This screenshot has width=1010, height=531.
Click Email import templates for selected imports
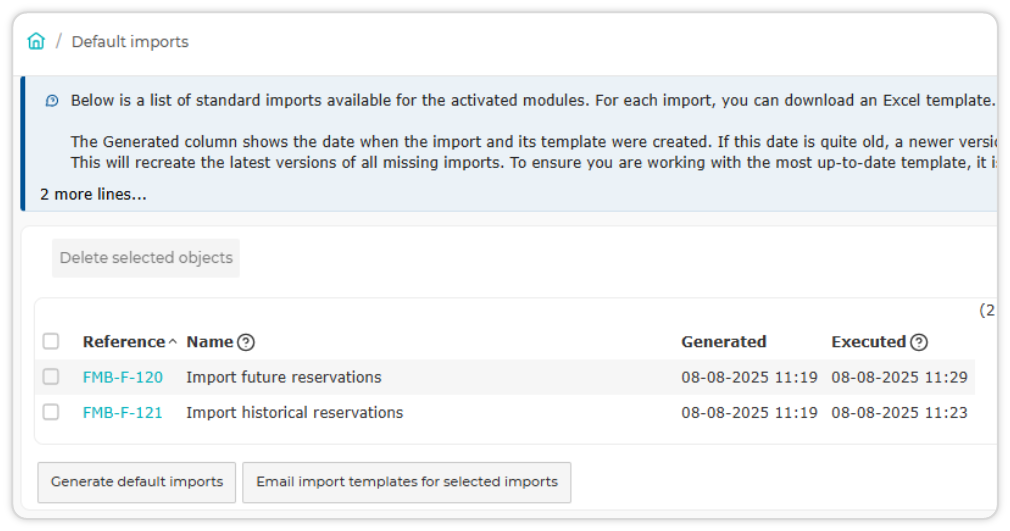[x=406, y=482]
